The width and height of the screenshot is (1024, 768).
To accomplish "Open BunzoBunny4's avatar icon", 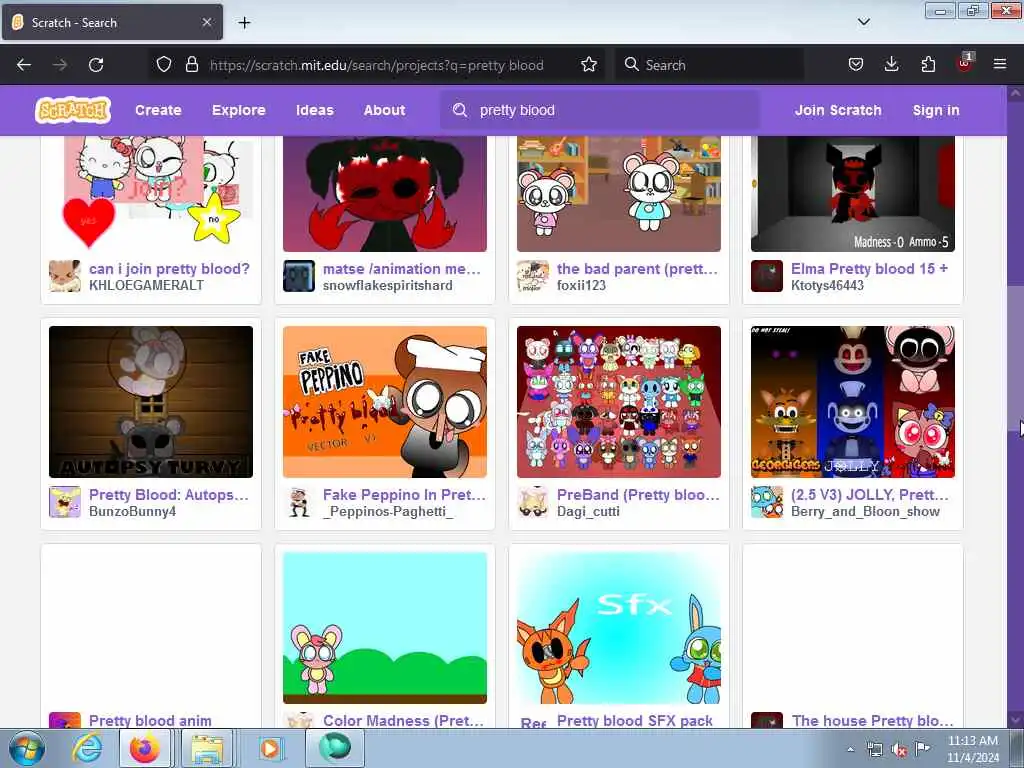I will point(65,502).
